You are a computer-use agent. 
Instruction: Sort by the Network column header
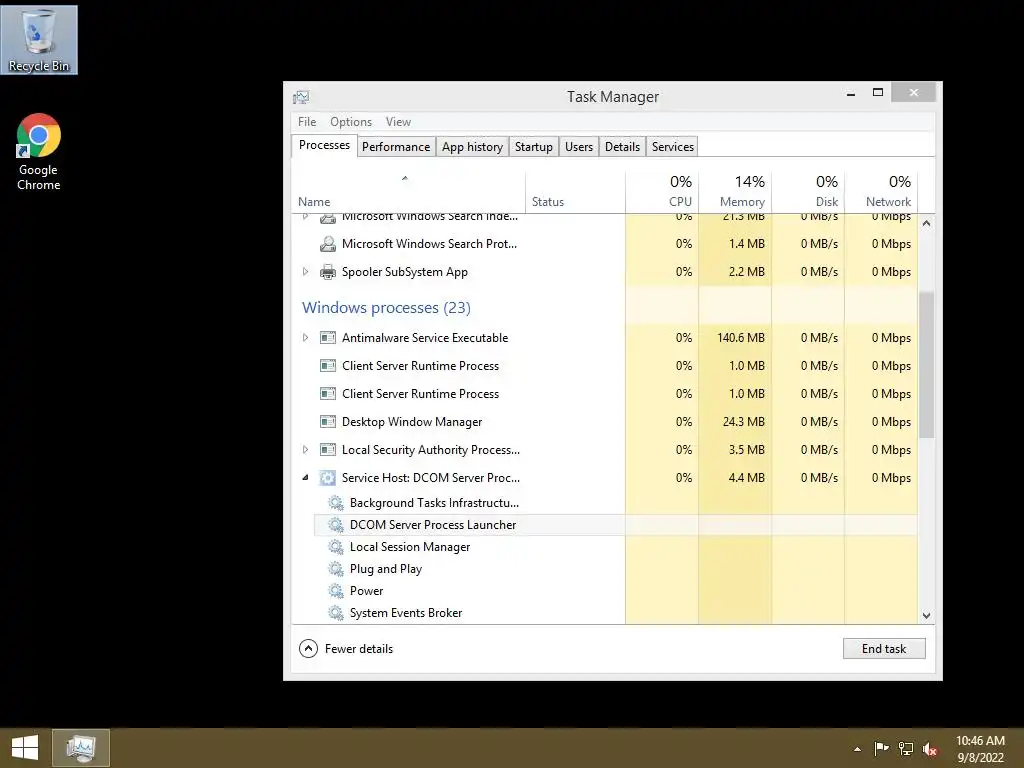pos(881,191)
